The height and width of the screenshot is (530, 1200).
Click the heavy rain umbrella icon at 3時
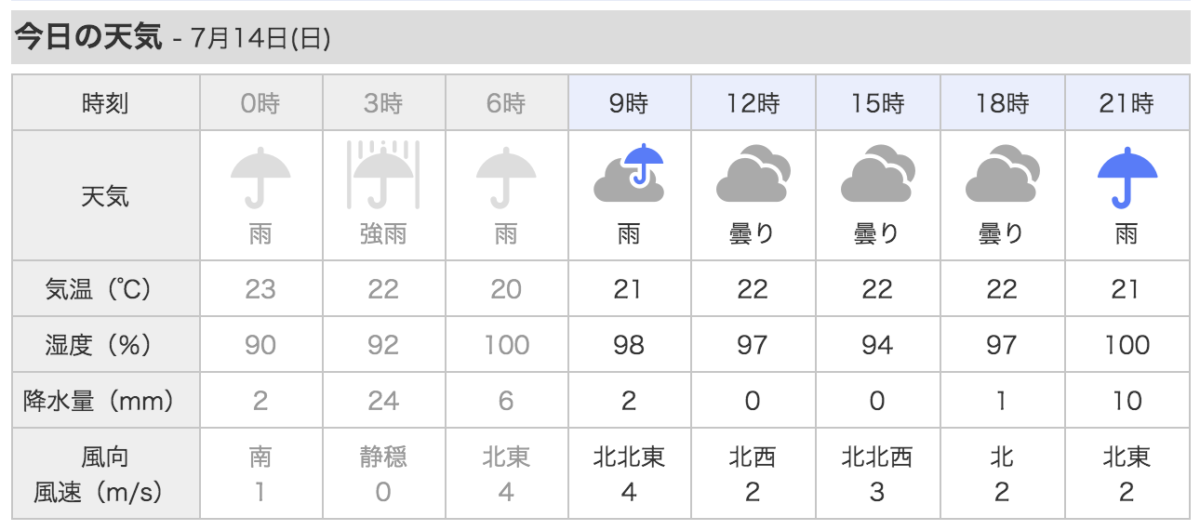(383, 175)
